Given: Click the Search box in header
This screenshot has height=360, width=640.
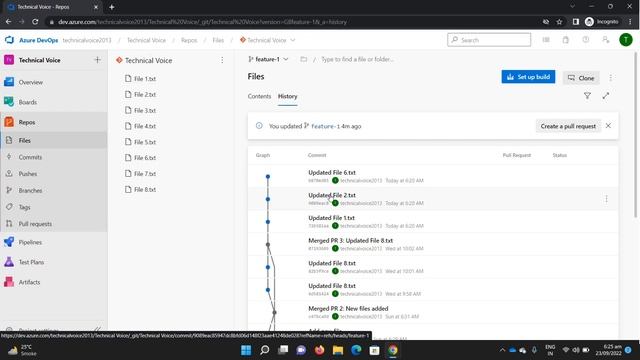Looking at the screenshot, I should coord(489,40).
